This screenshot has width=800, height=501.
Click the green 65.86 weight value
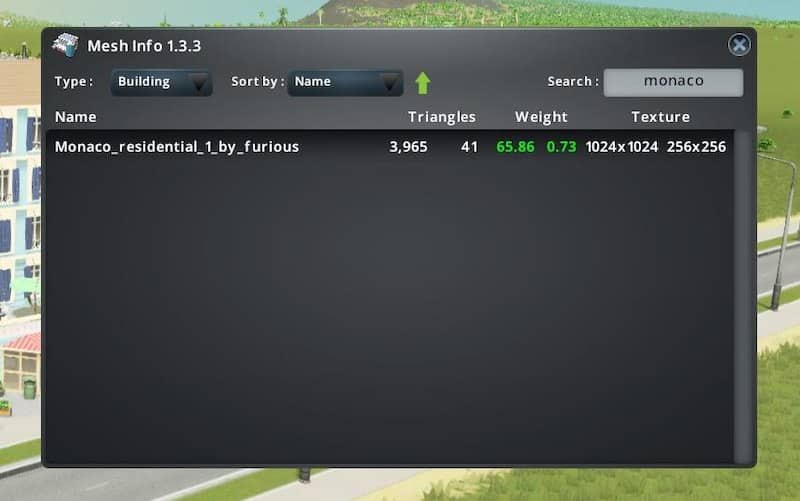point(515,147)
